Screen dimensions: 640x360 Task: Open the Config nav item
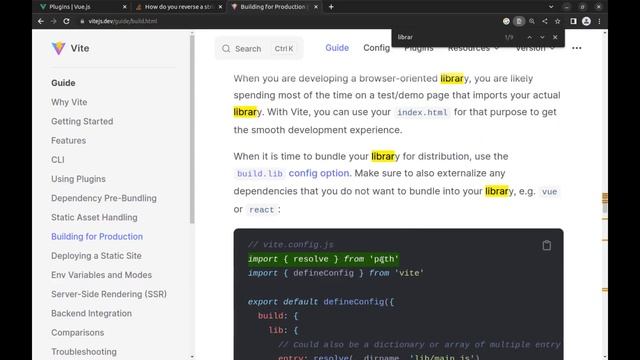(x=377, y=48)
